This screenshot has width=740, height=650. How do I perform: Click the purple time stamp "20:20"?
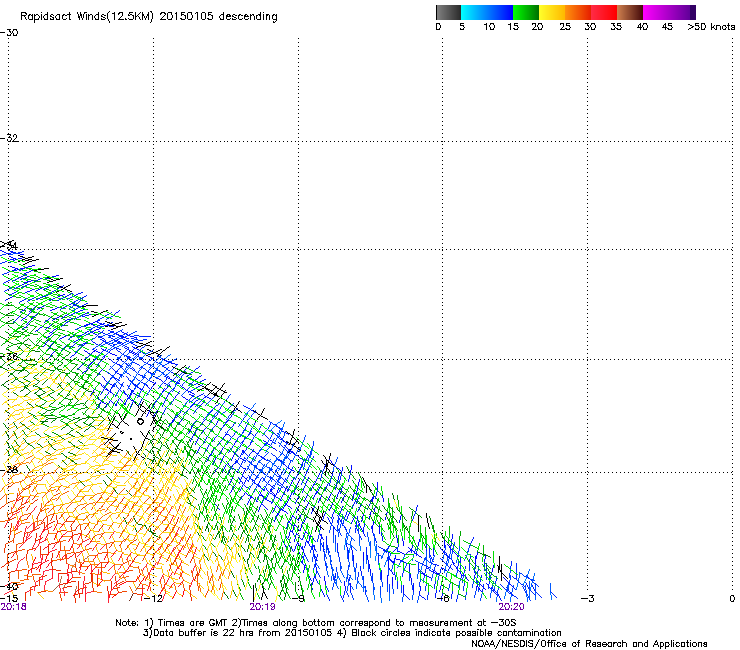click(512, 607)
